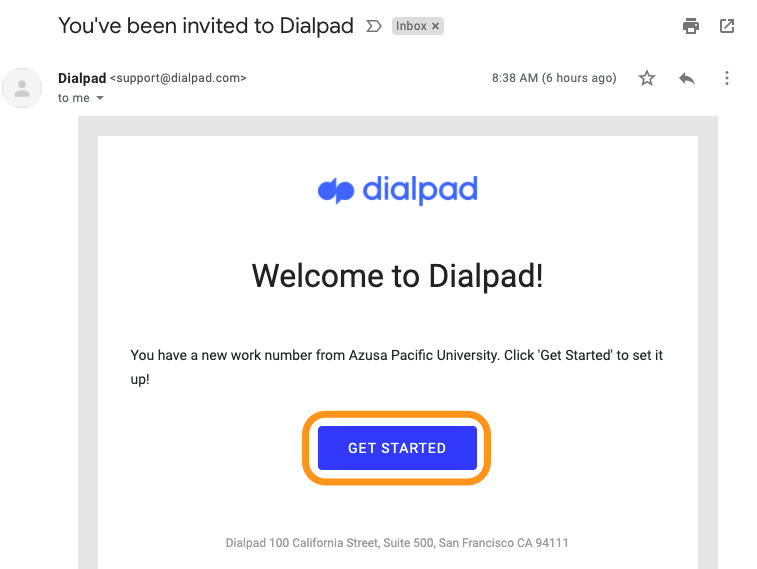Open the email in a new window
Screen dimensions: 757x569
pyautogui.click(x=727, y=26)
